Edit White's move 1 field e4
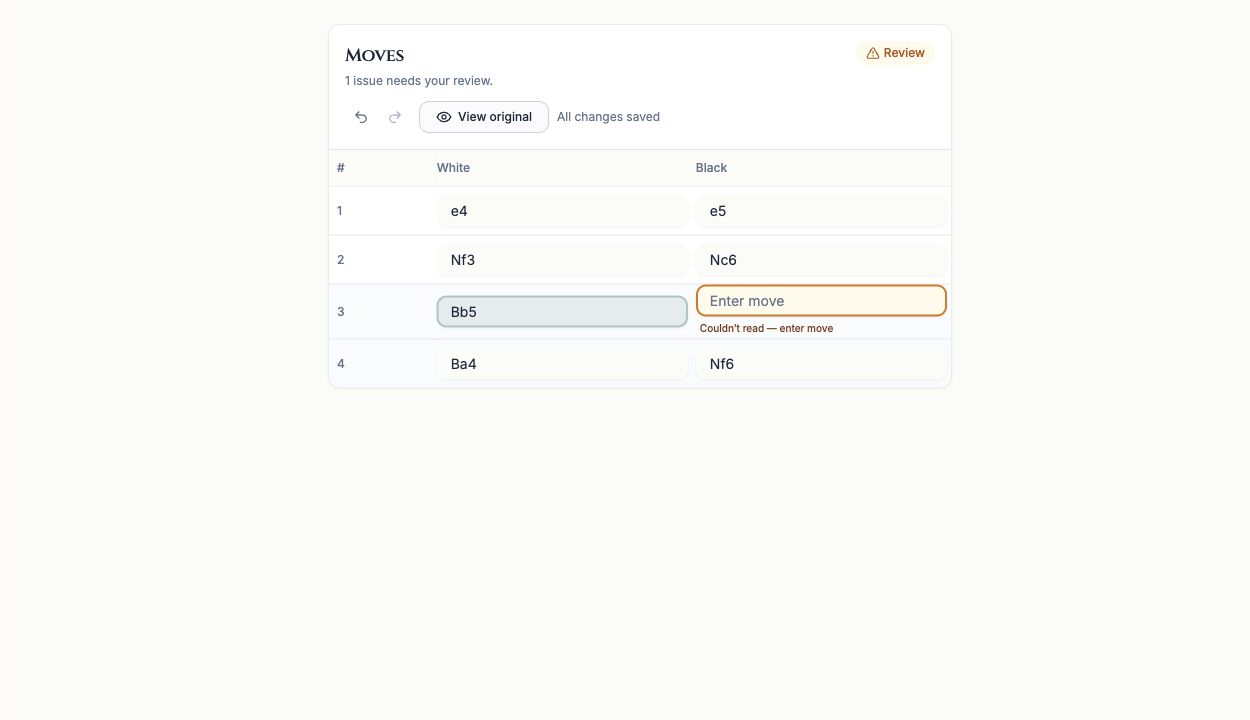The width and height of the screenshot is (1250, 720). (562, 211)
